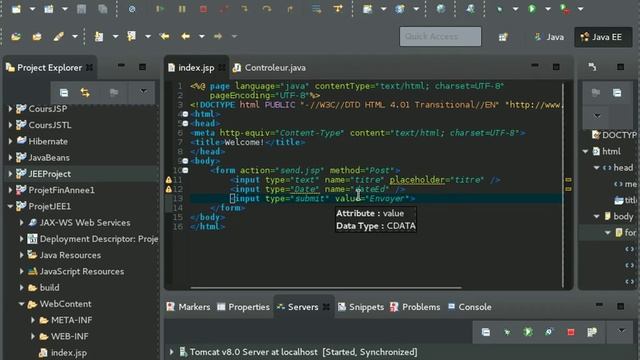Open the Snippets tab
The image size is (640, 360).
361,307
